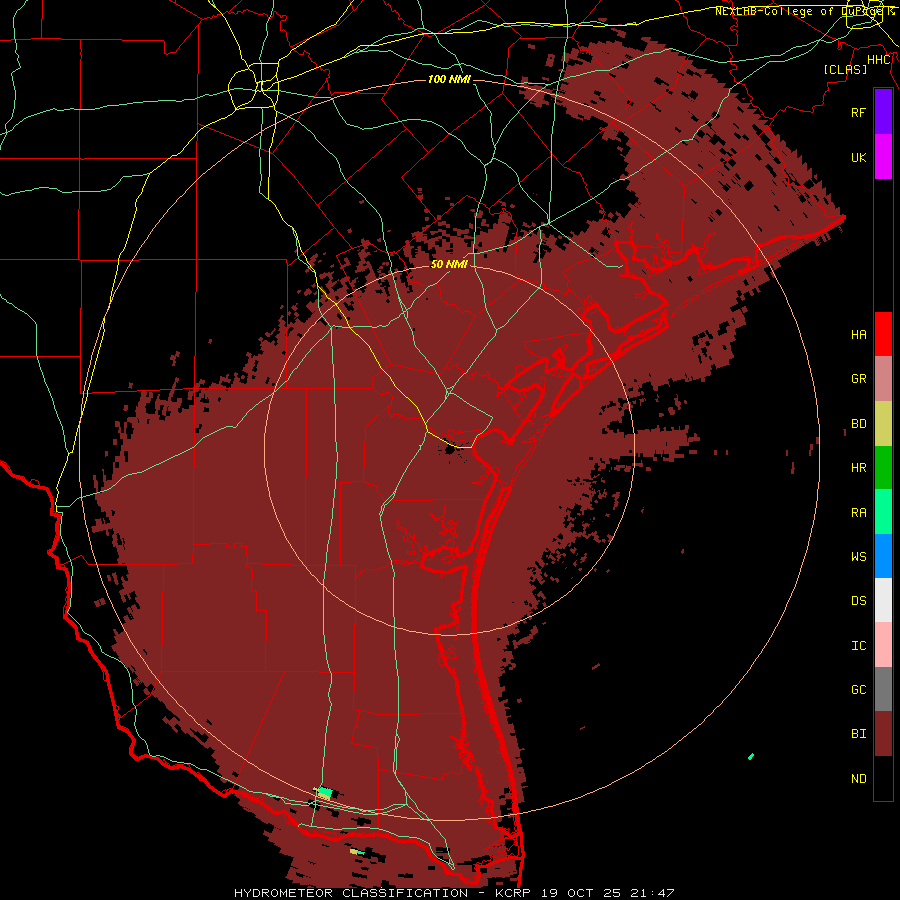The image size is (900, 900).
Task: Click the yellow highway loop circle in the northwest
Action: click(x=253, y=88)
